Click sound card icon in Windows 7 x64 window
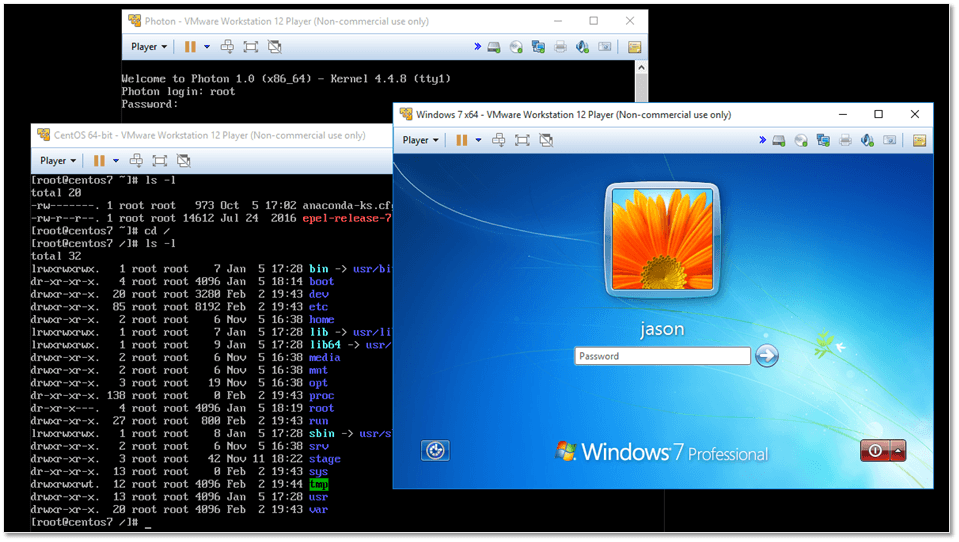Viewport: 959px width, 542px height. (x=867, y=141)
